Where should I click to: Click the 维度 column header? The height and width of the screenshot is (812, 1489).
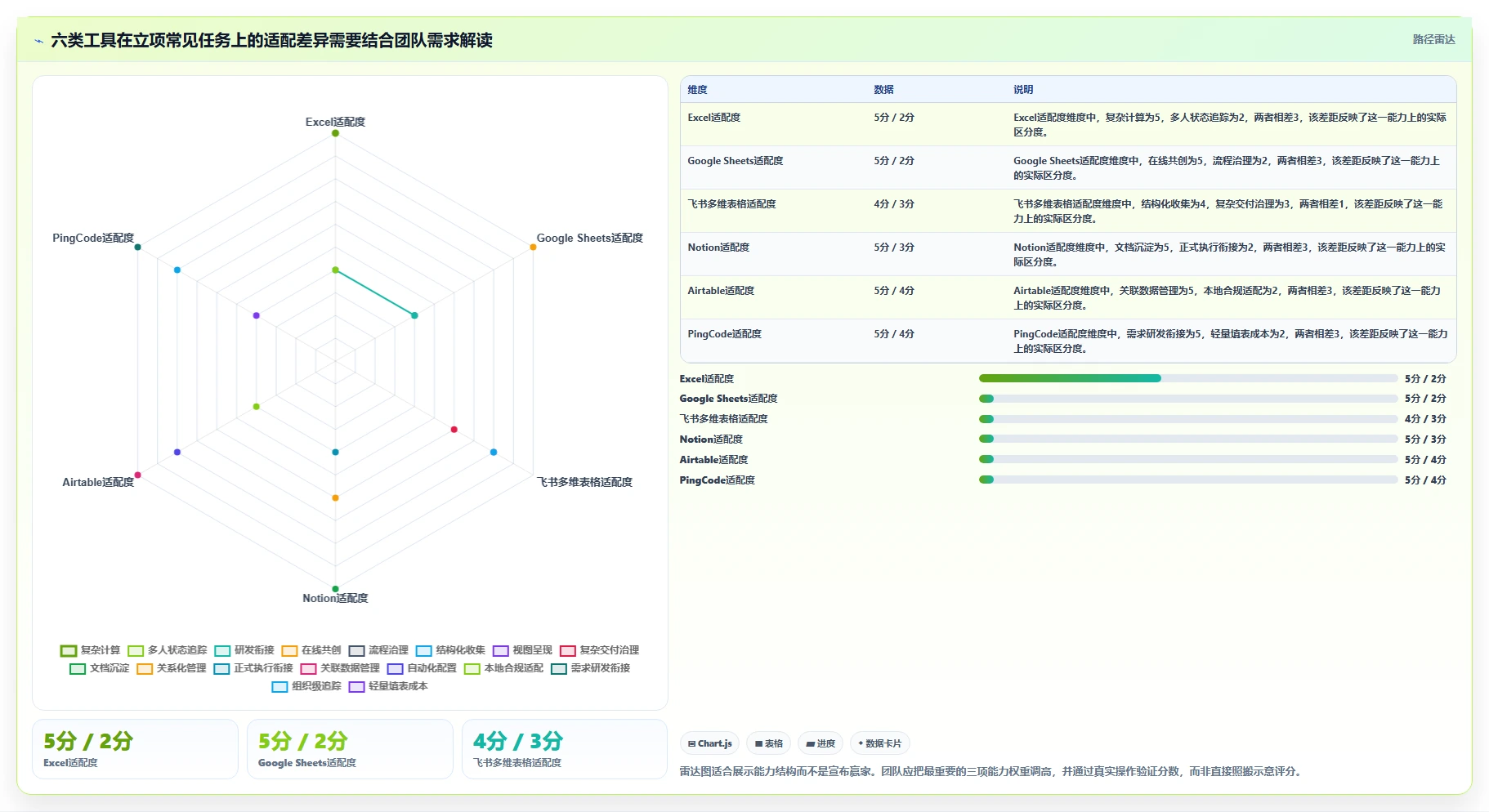(x=697, y=90)
